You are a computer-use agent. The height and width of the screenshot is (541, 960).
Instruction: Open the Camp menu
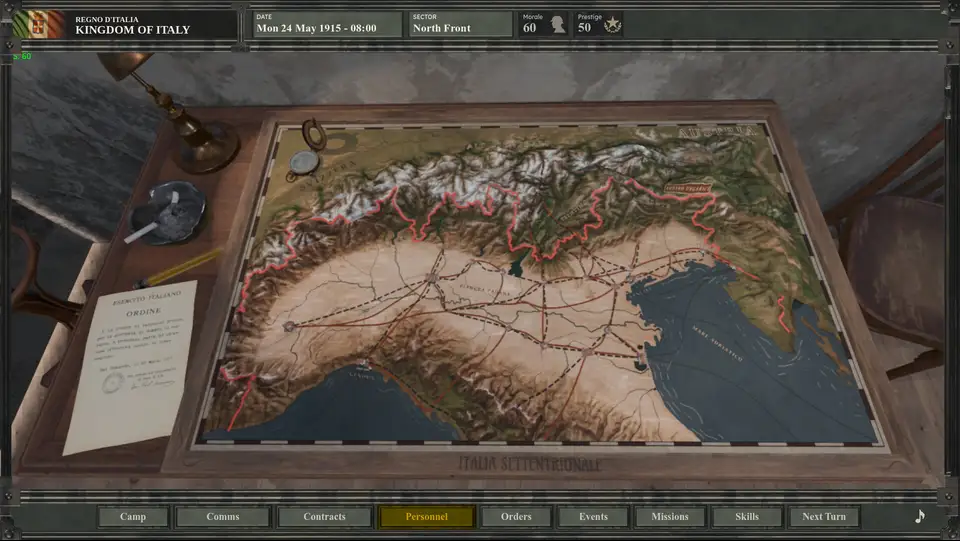coord(133,517)
